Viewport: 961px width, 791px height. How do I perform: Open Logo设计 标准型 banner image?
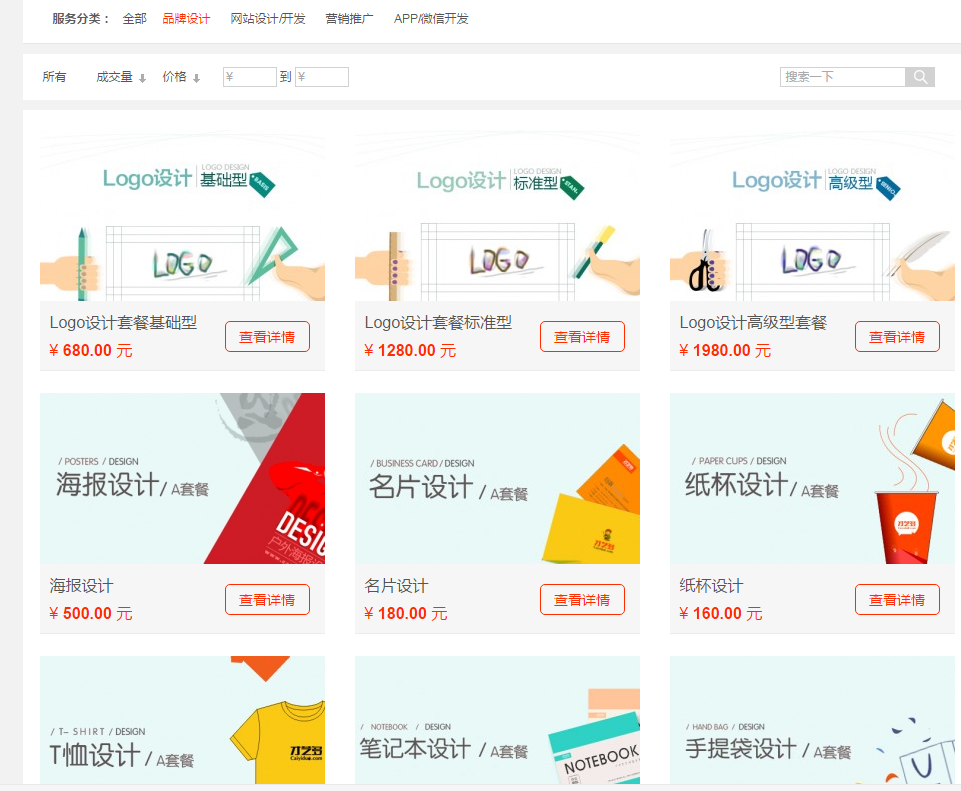pos(497,215)
